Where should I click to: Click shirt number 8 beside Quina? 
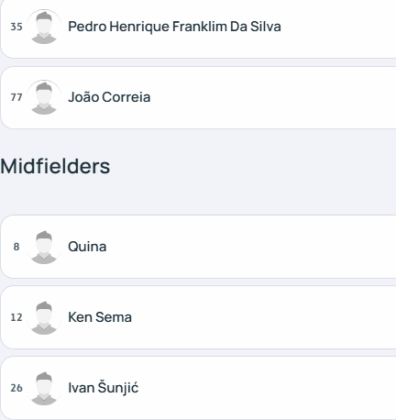point(16,247)
